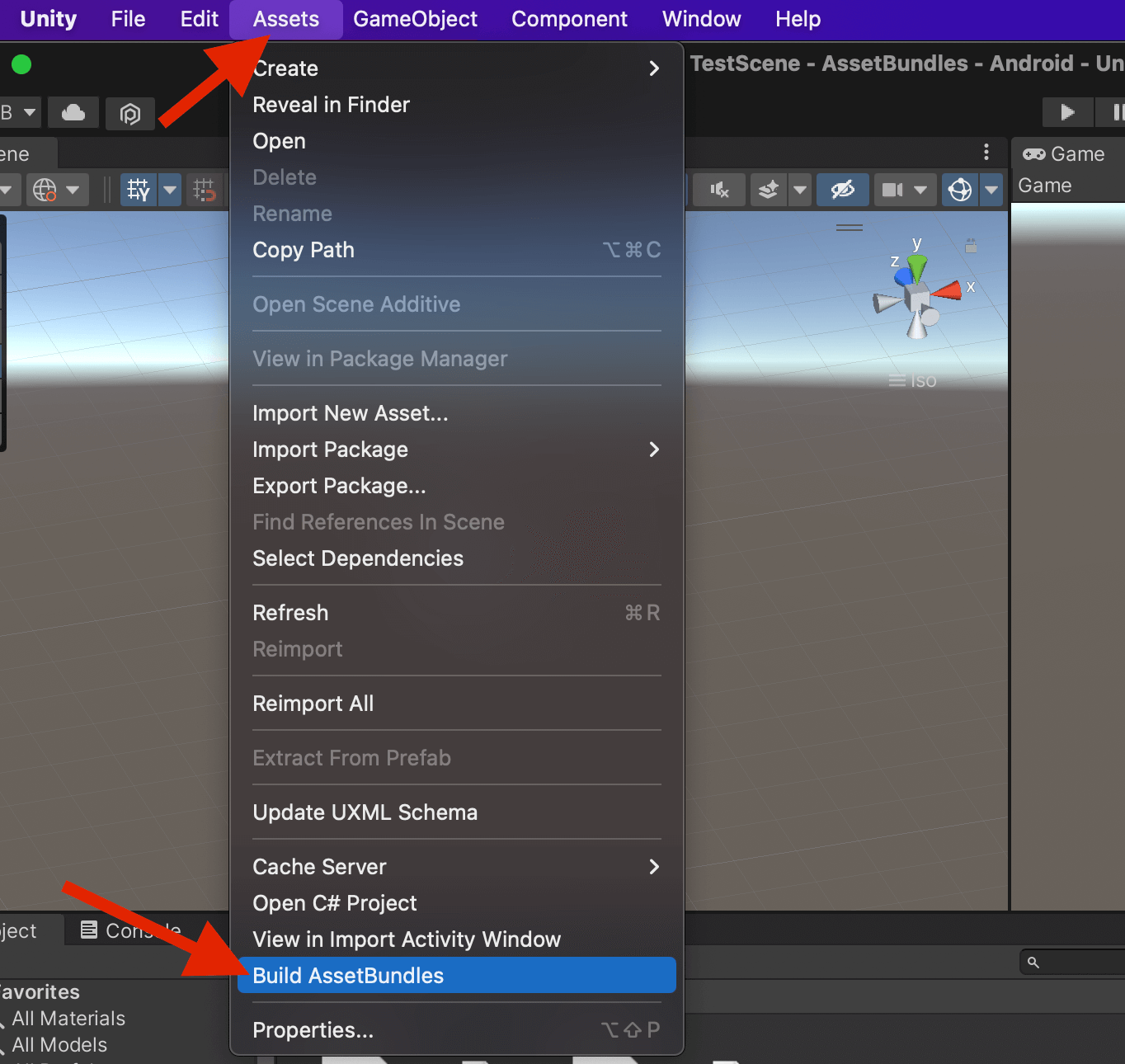
Task: Expand the Create submenu
Action: coord(457,68)
